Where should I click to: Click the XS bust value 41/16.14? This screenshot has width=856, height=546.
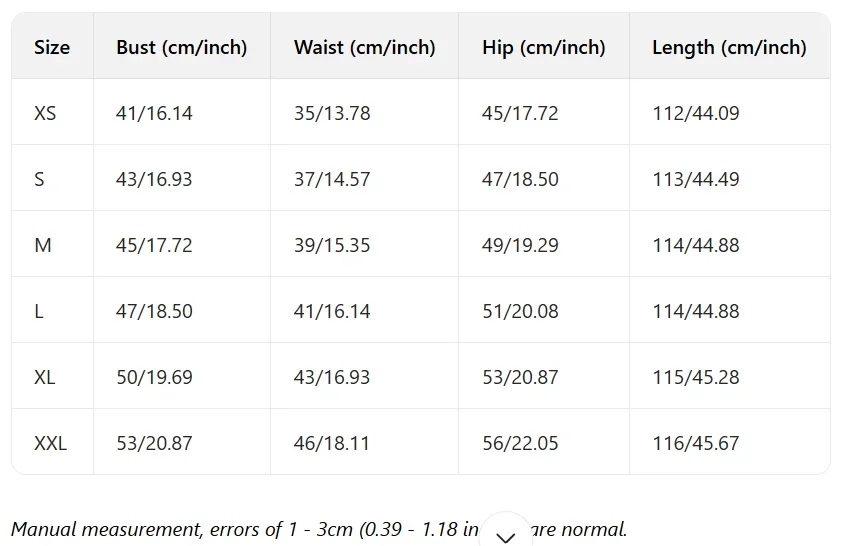154,113
